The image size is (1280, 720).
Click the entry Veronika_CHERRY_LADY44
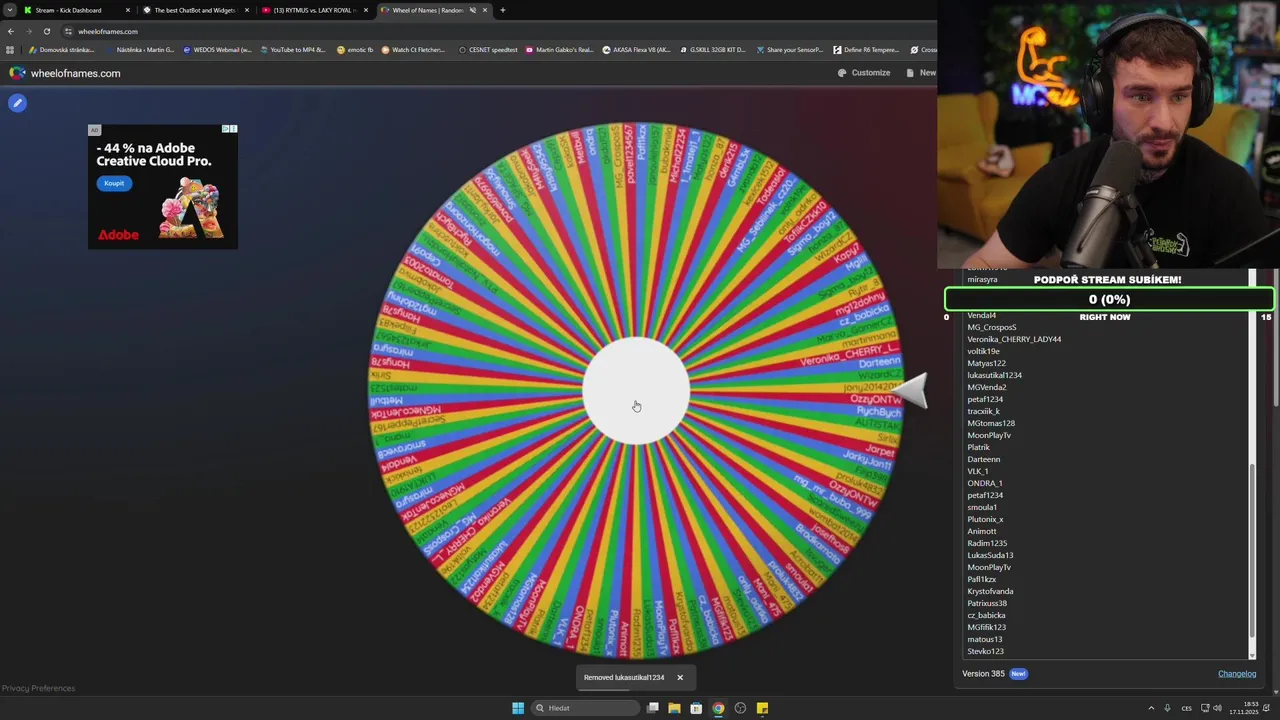(1014, 339)
